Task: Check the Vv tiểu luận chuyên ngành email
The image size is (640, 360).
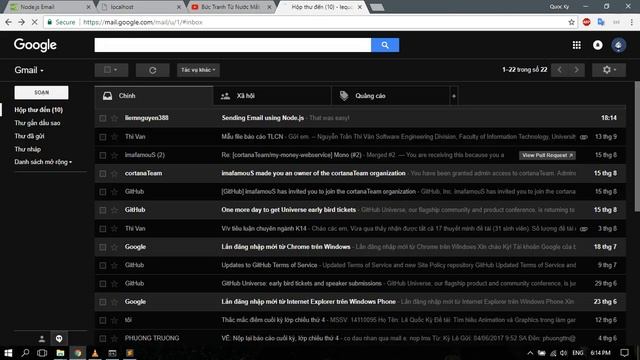Action: tap(102, 229)
